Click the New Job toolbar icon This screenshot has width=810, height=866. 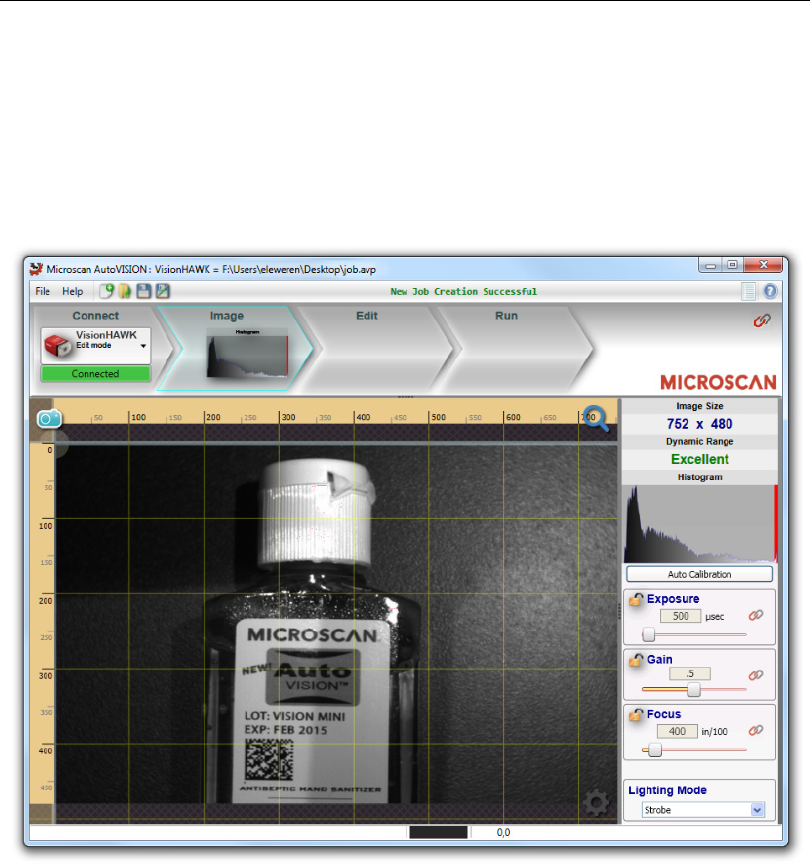[106, 291]
